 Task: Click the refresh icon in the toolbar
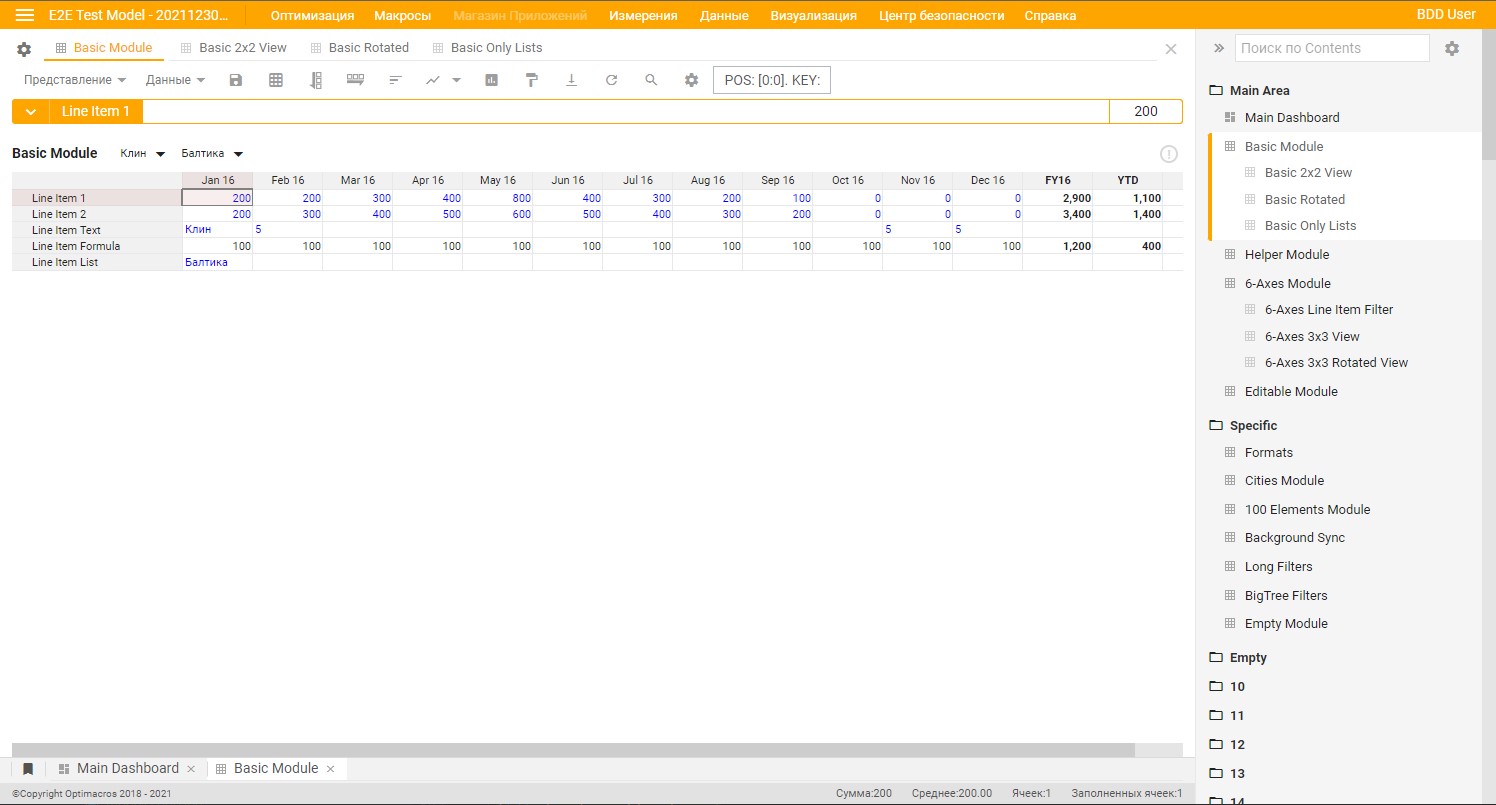point(612,80)
